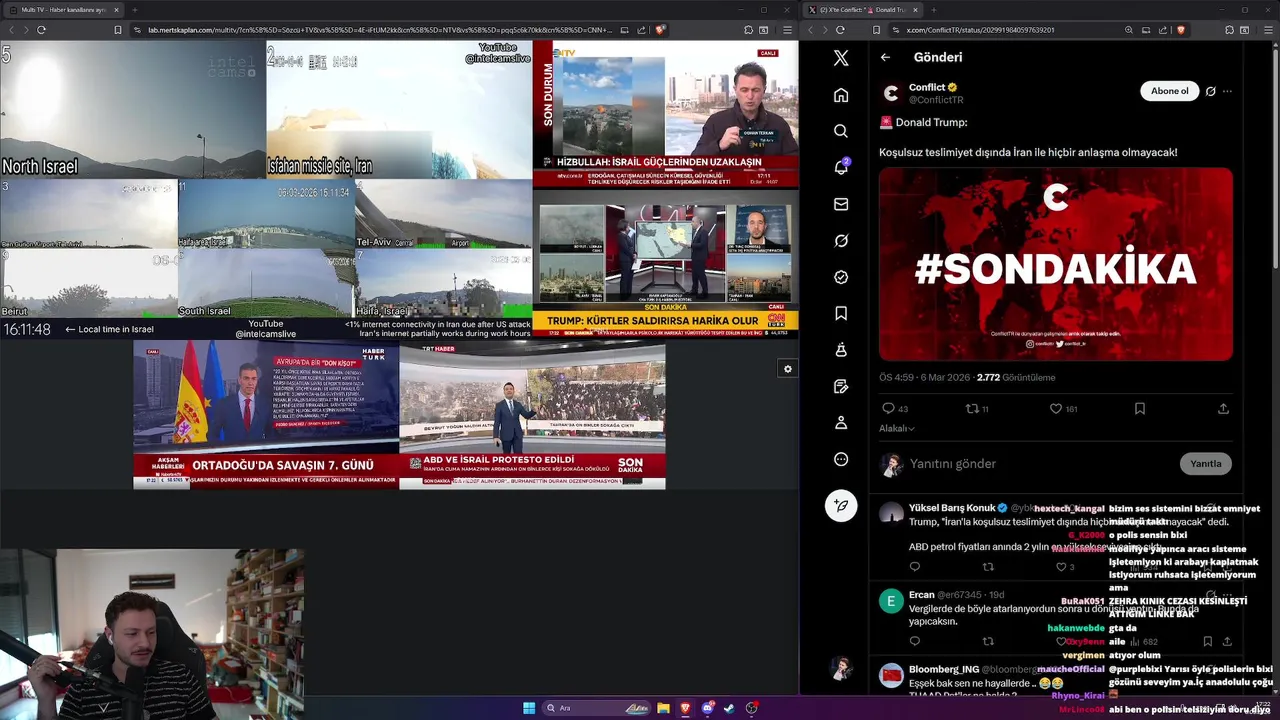Go back using Gönderi back arrow
This screenshot has width=1280, height=720.
click(x=885, y=57)
